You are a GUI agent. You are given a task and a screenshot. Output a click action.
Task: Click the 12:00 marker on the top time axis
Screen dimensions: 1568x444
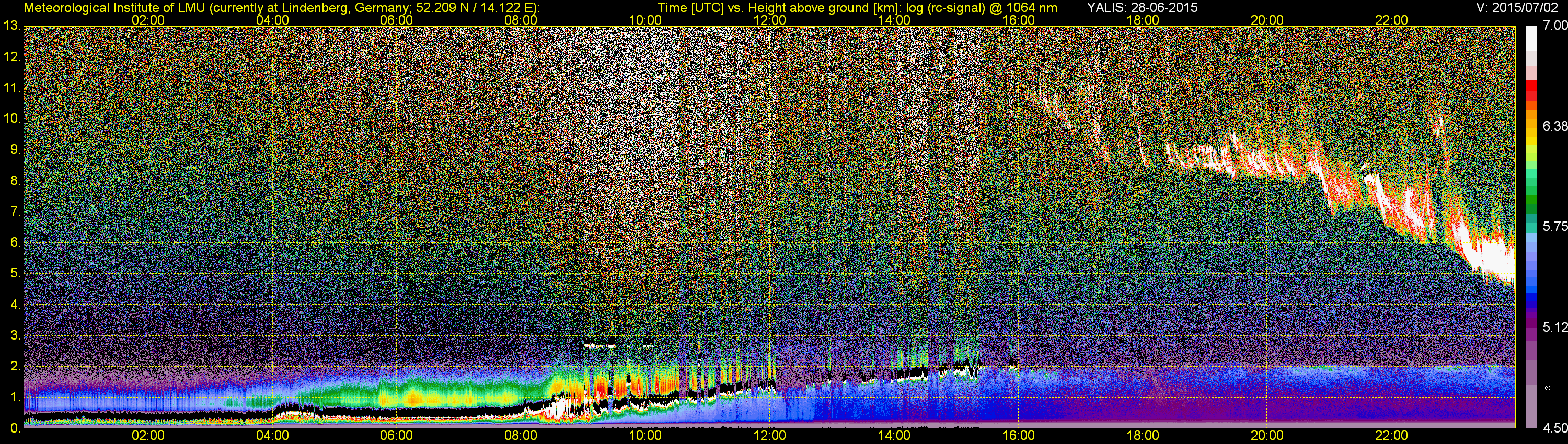769,20
